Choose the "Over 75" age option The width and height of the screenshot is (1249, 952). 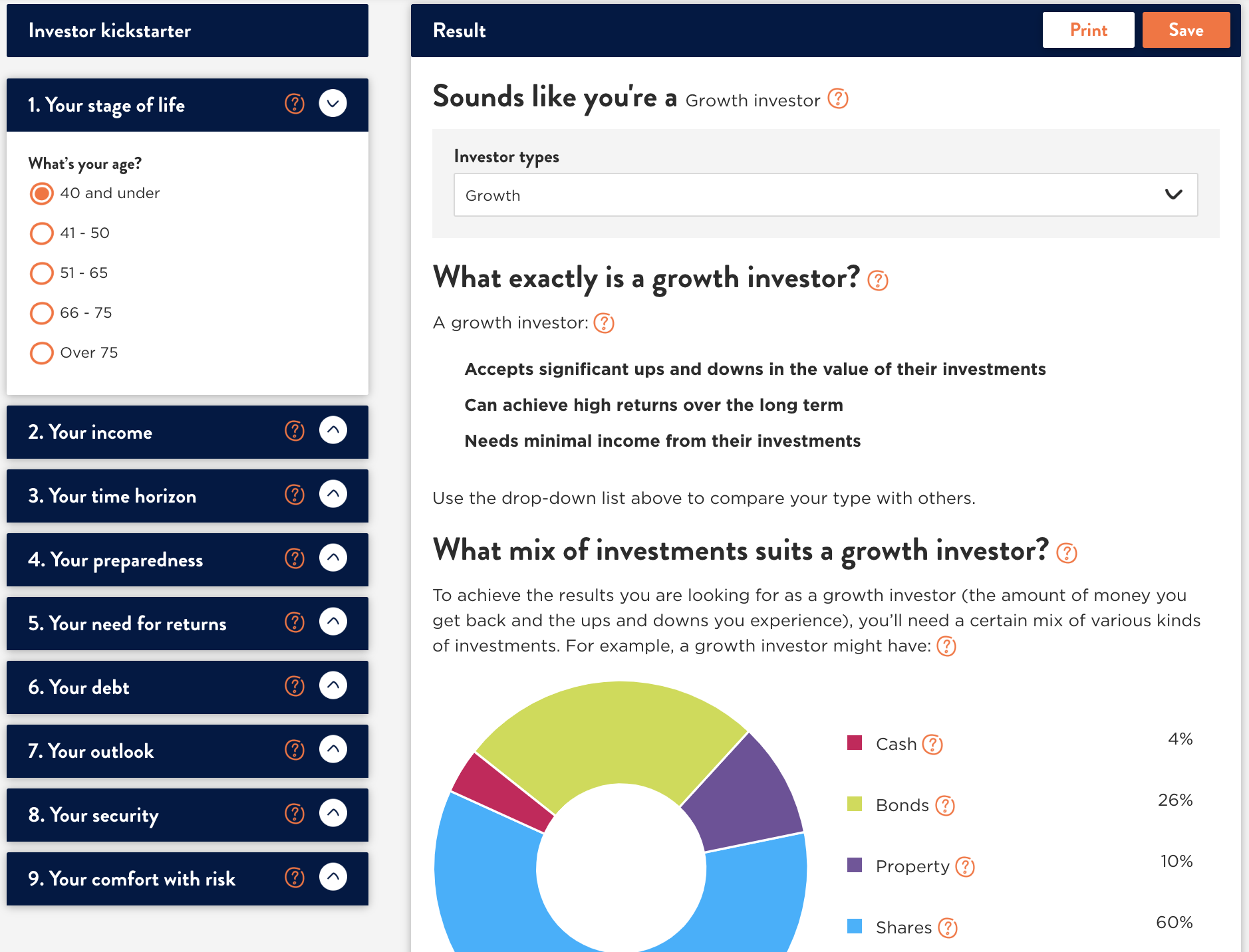(x=41, y=352)
